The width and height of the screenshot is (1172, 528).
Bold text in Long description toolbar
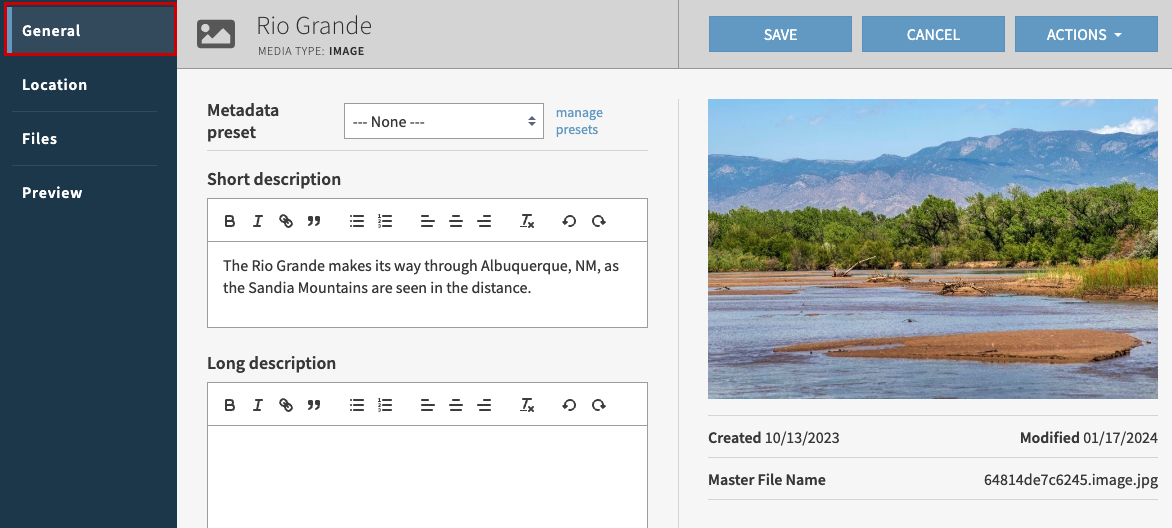click(230, 405)
